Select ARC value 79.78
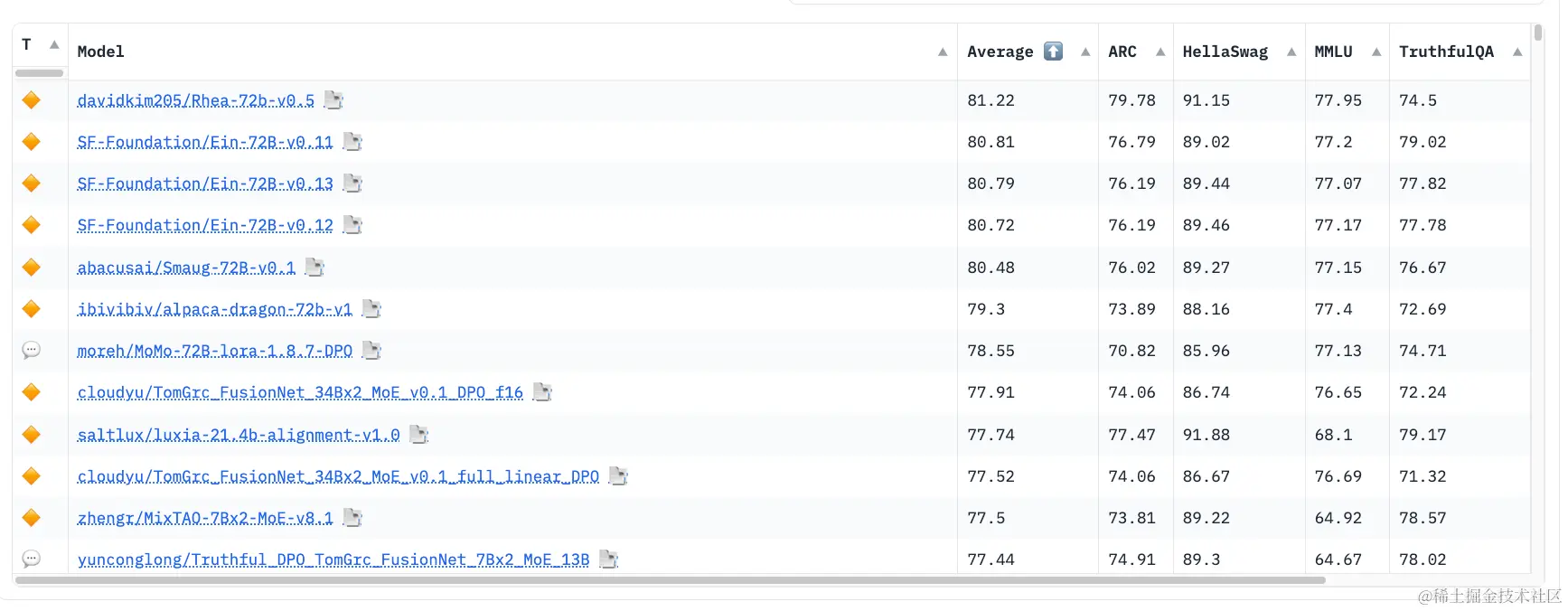The image size is (1568, 611). (x=1131, y=100)
